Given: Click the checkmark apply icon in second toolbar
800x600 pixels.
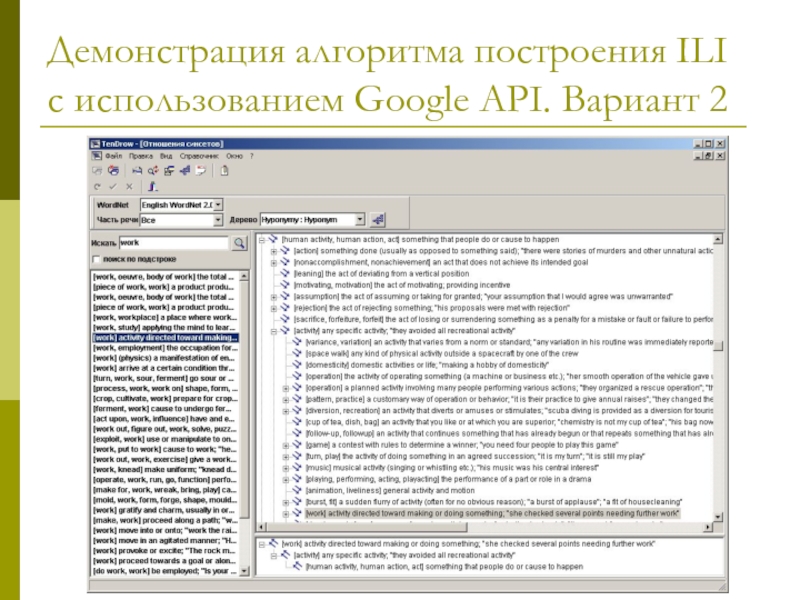Looking at the screenshot, I should pyautogui.click(x=114, y=187).
